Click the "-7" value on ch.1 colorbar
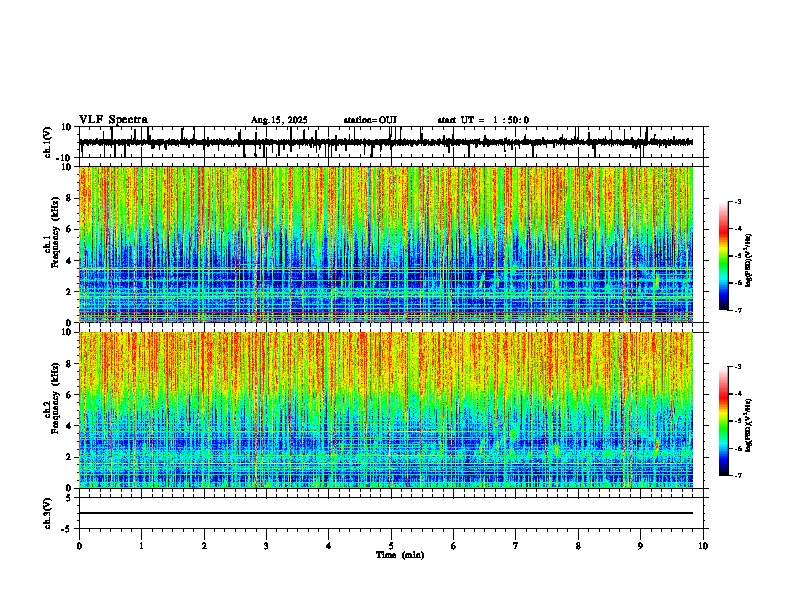The height and width of the screenshot is (612, 792). click(x=738, y=310)
